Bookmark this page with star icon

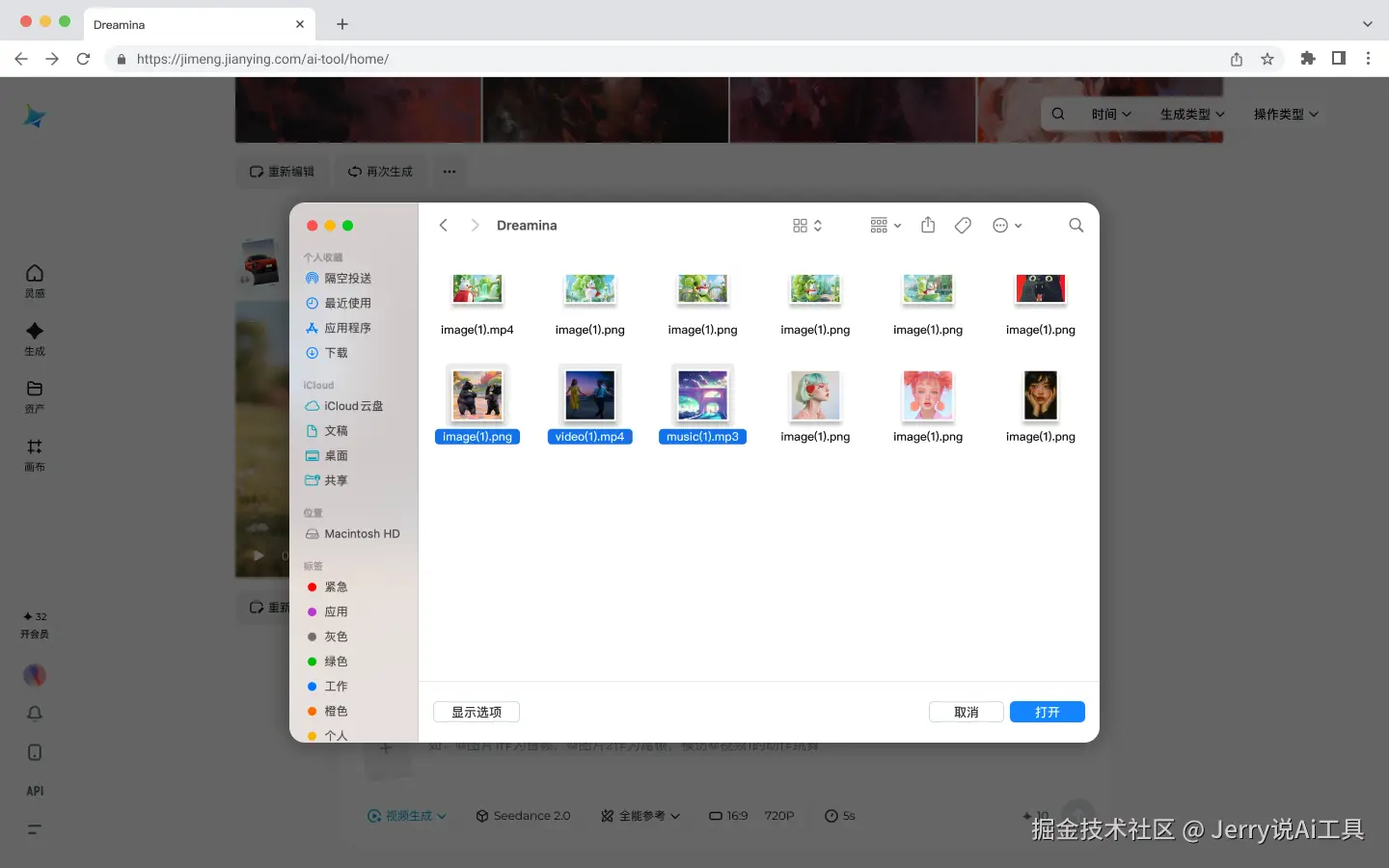tap(1267, 59)
